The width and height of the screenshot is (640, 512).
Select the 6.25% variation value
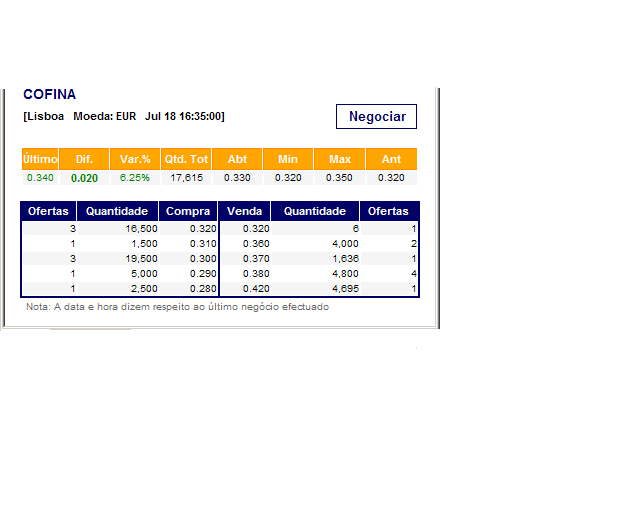(x=135, y=178)
